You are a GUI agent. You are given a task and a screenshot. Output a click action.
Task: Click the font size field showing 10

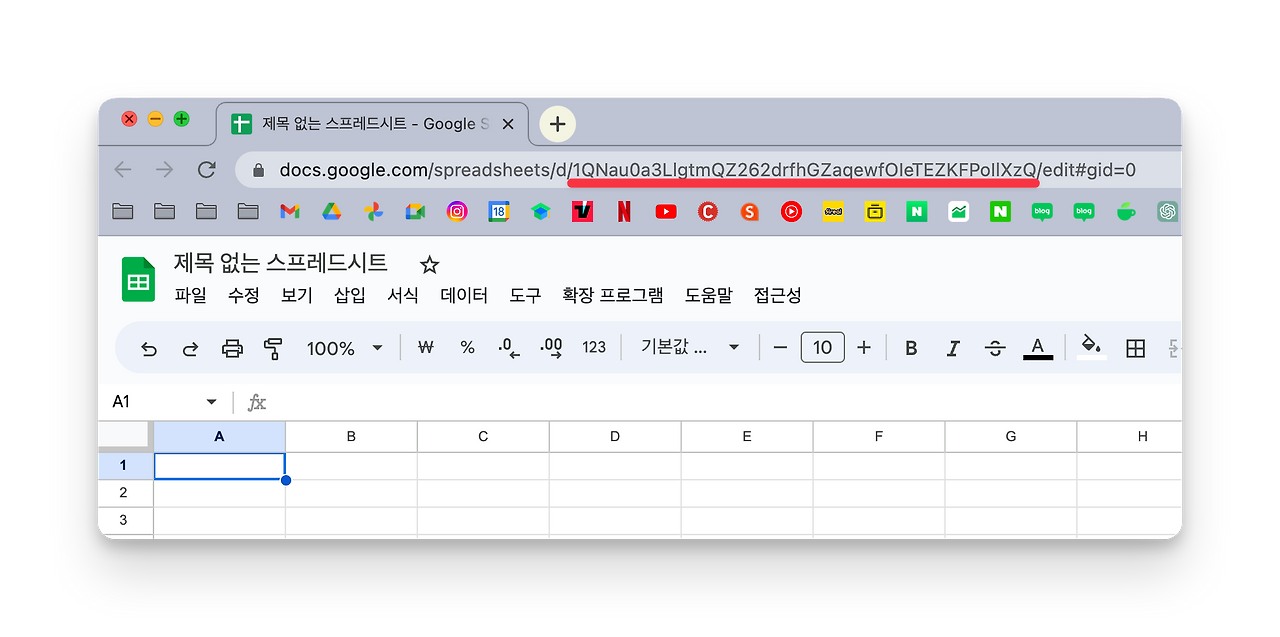point(822,348)
